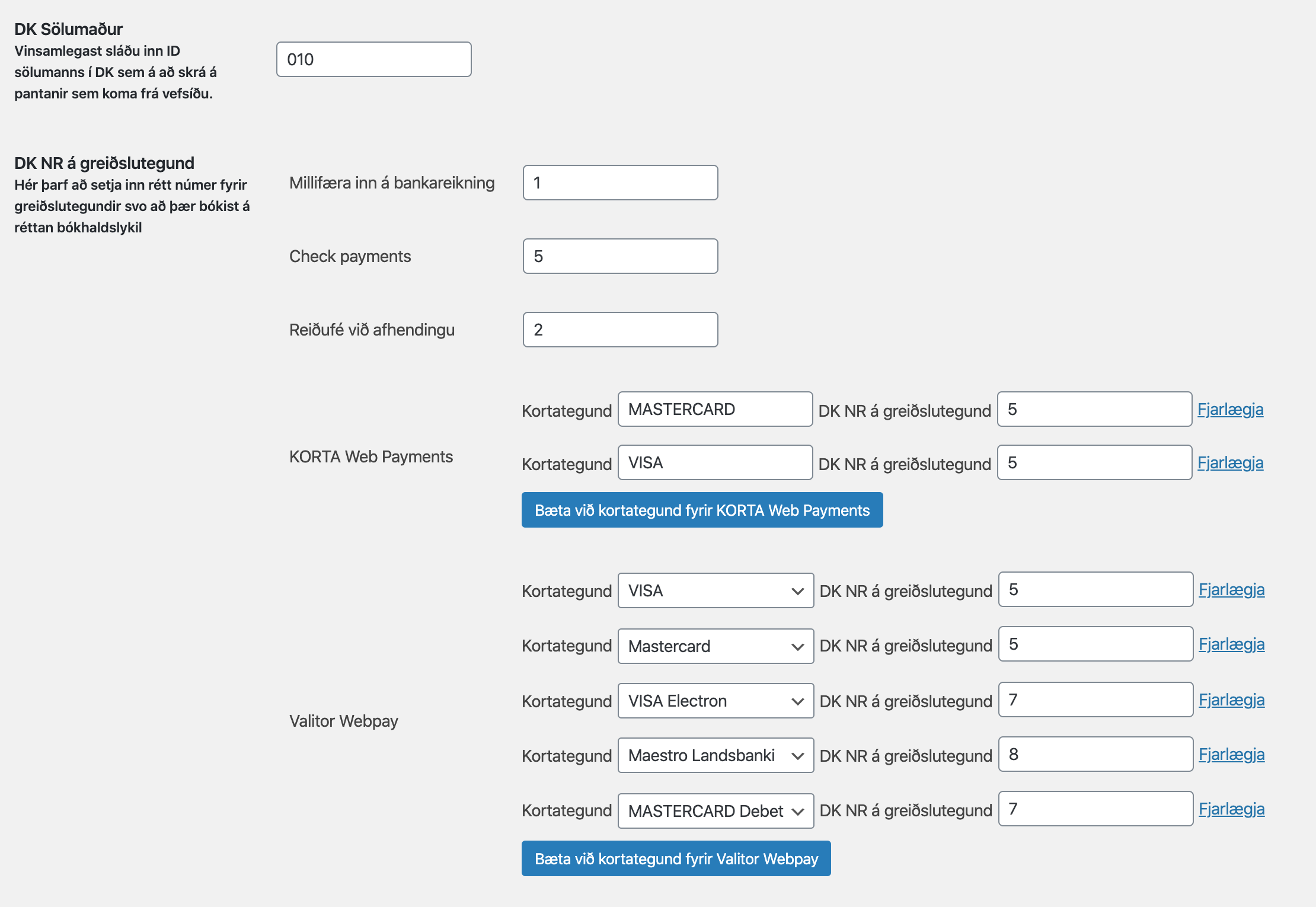This screenshot has height=907, width=1316.
Task: Click DK NR field for KORTA VISA row
Action: pyautogui.click(x=1095, y=462)
